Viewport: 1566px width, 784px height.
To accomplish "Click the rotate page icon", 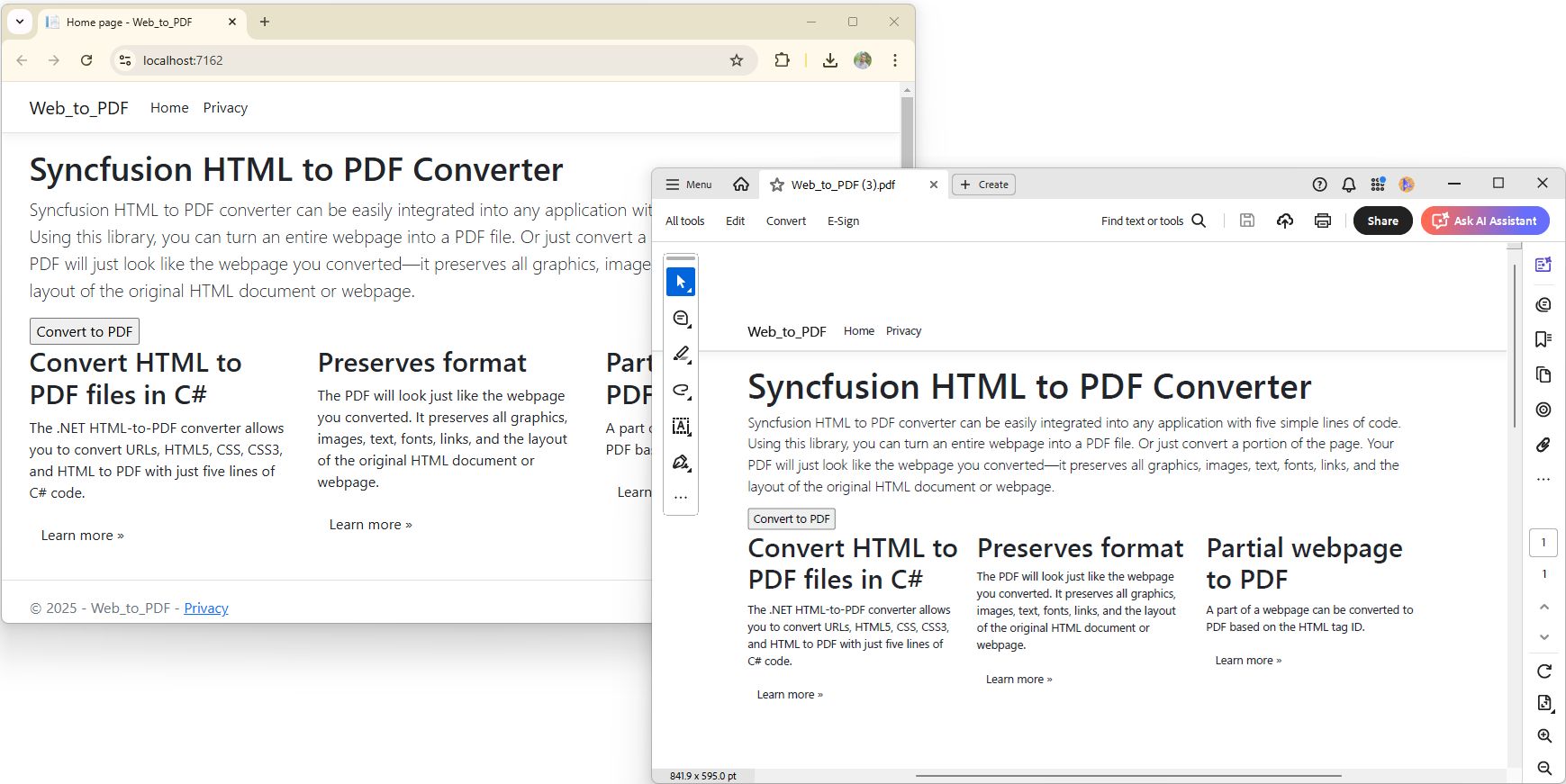I will point(1543,671).
